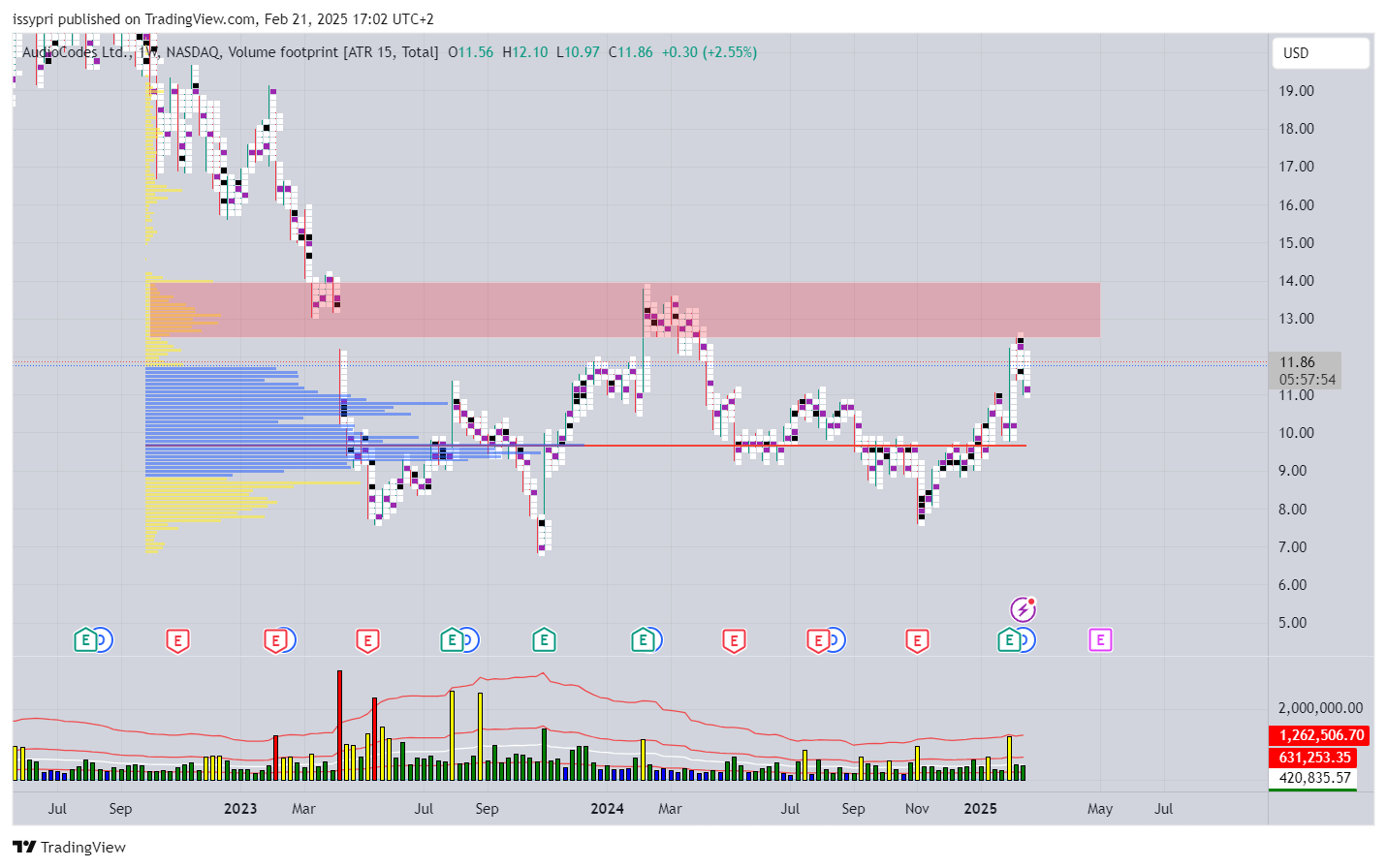Click the bar countdown timer 05:57:54
The height and width of the screenshot is (868, 1387).
pyautogui.click(x=1307, y=380)
